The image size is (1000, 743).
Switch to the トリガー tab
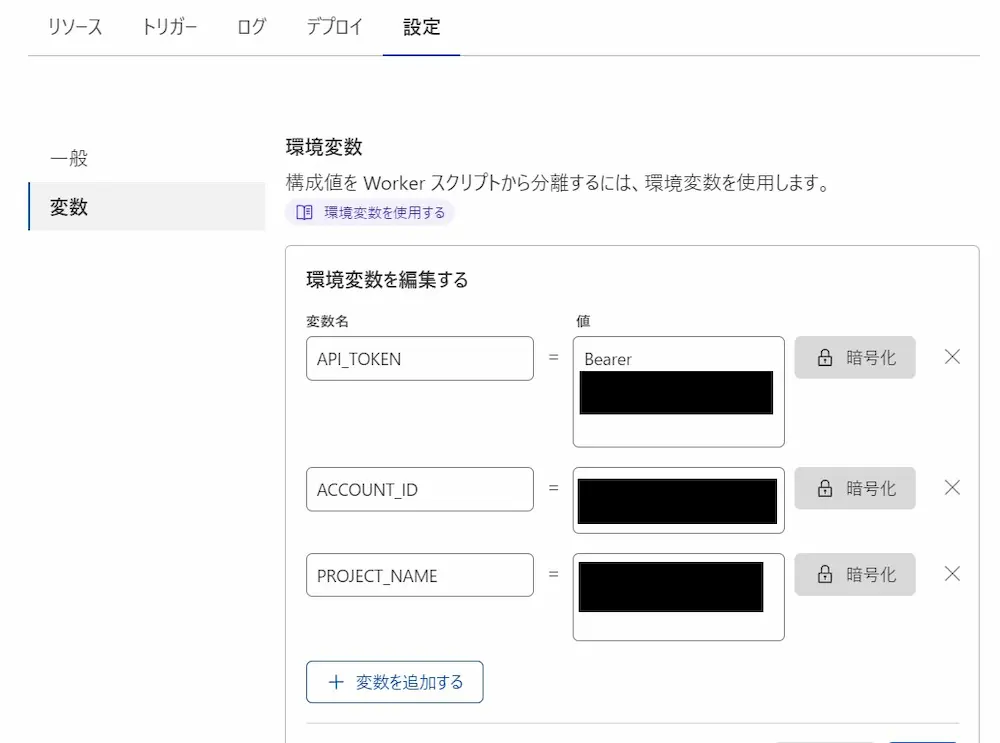pyautogui.click(x=169, y=27)
